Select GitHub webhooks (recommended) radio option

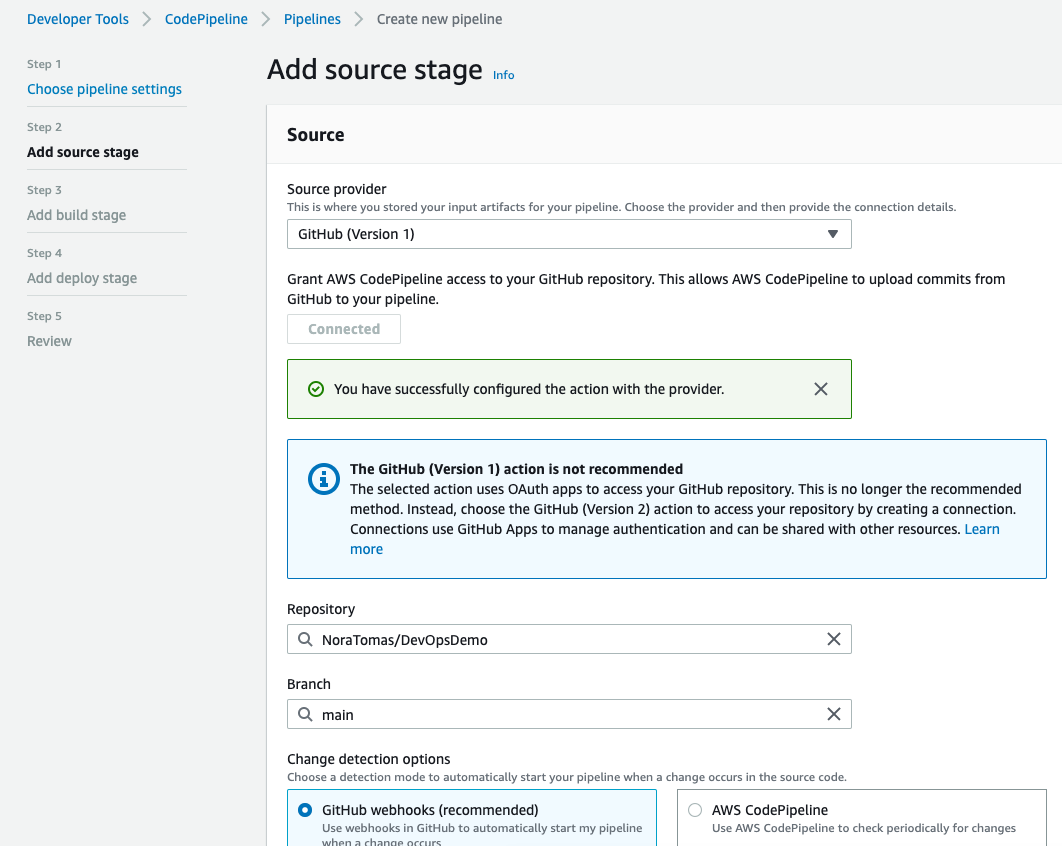[x=305, y=810]
